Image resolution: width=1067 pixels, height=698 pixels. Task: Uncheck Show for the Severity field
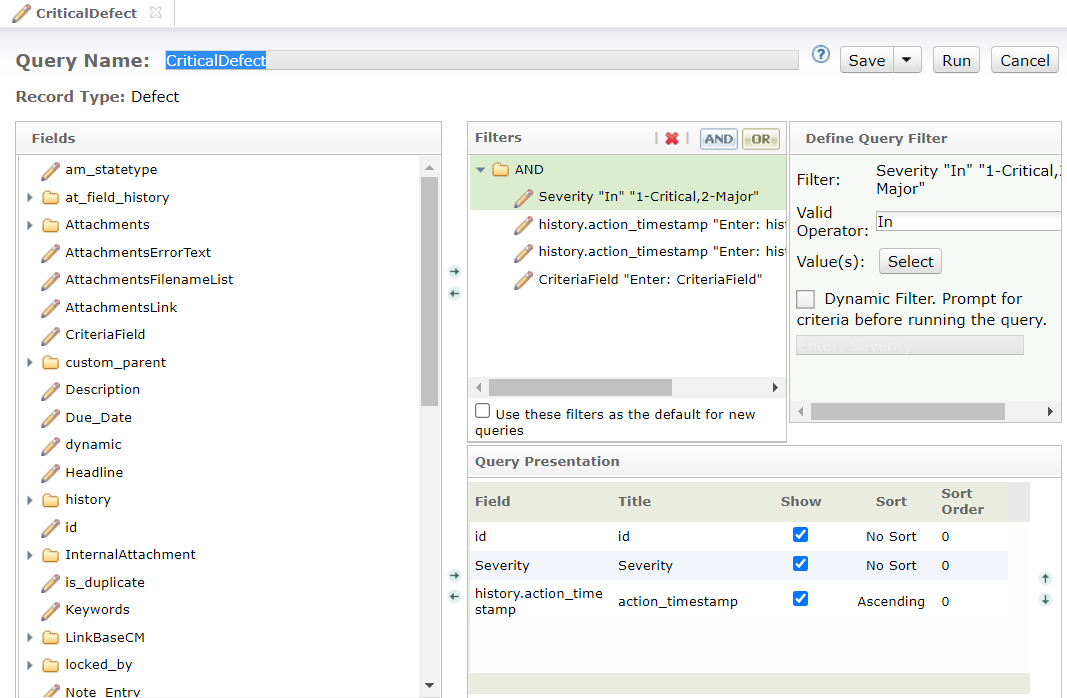click(800, 564)
